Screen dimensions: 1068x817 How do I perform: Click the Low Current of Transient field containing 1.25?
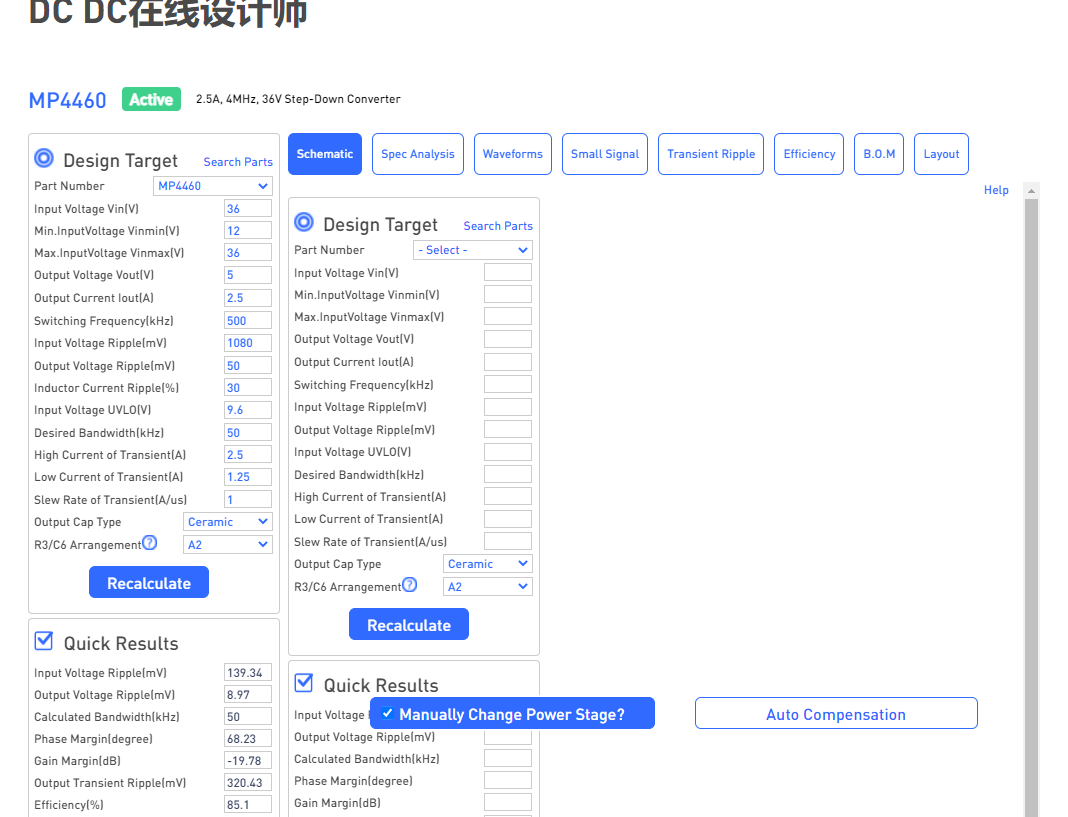[248, 477]
